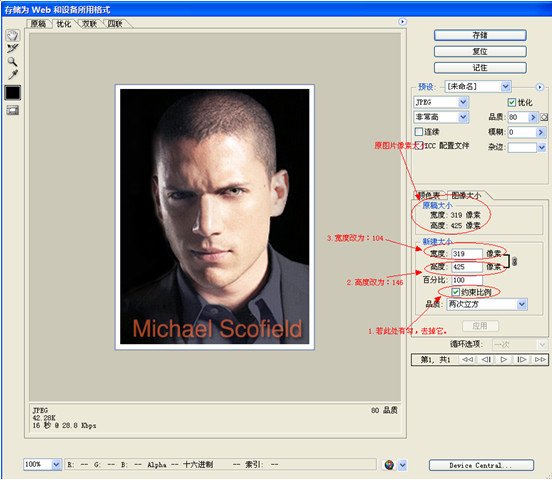Click the Device Central button
The image size is (552, 483).
pos(481,465)
